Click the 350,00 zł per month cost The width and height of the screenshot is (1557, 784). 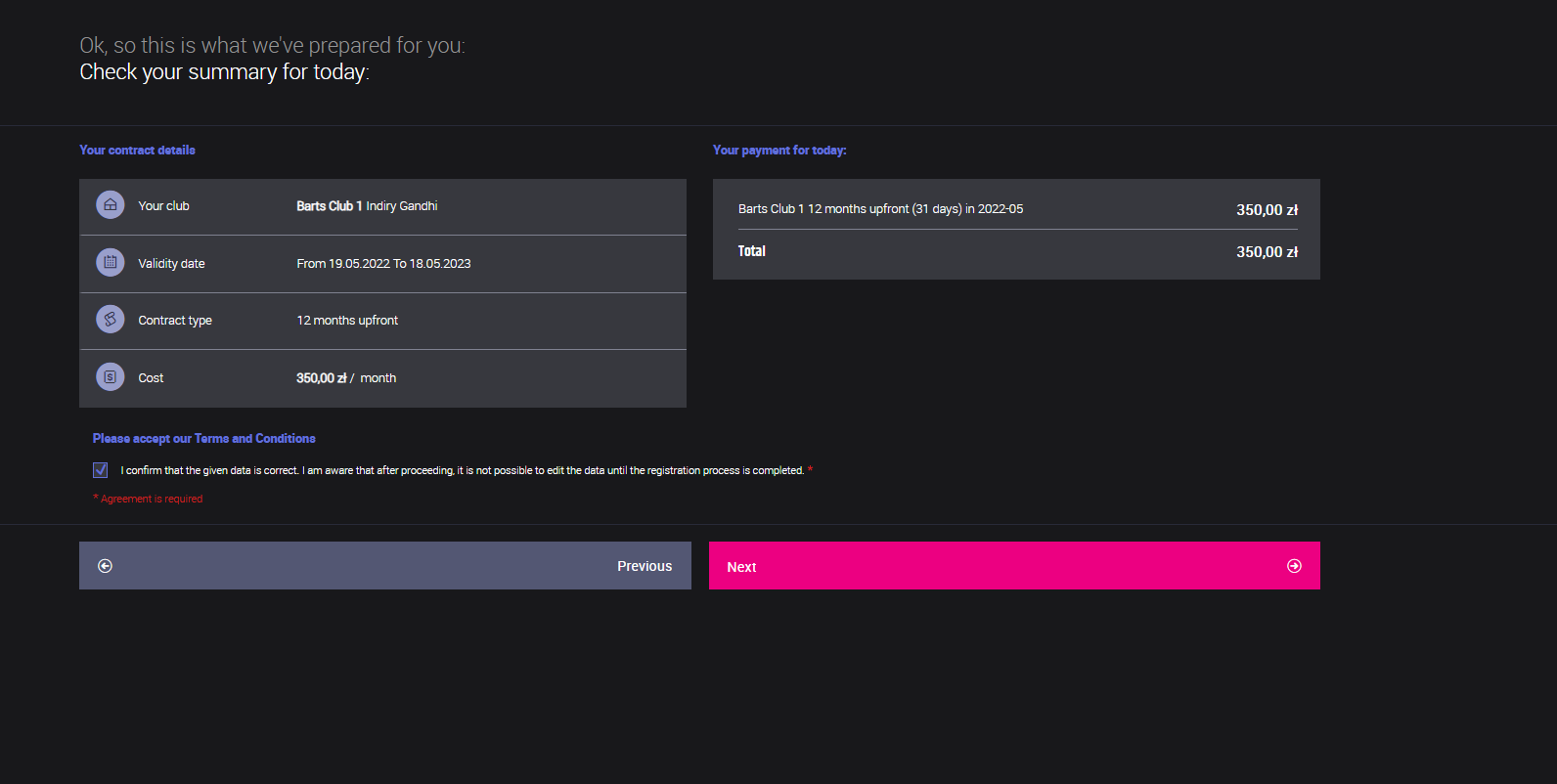[x=346, y=378]
